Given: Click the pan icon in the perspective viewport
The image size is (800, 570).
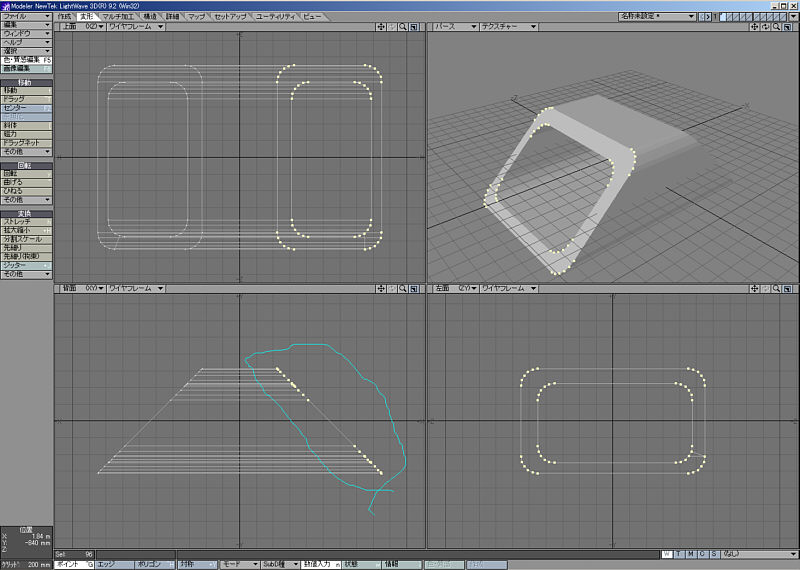Looking at the screenshot, I should (x=755, y=27).
